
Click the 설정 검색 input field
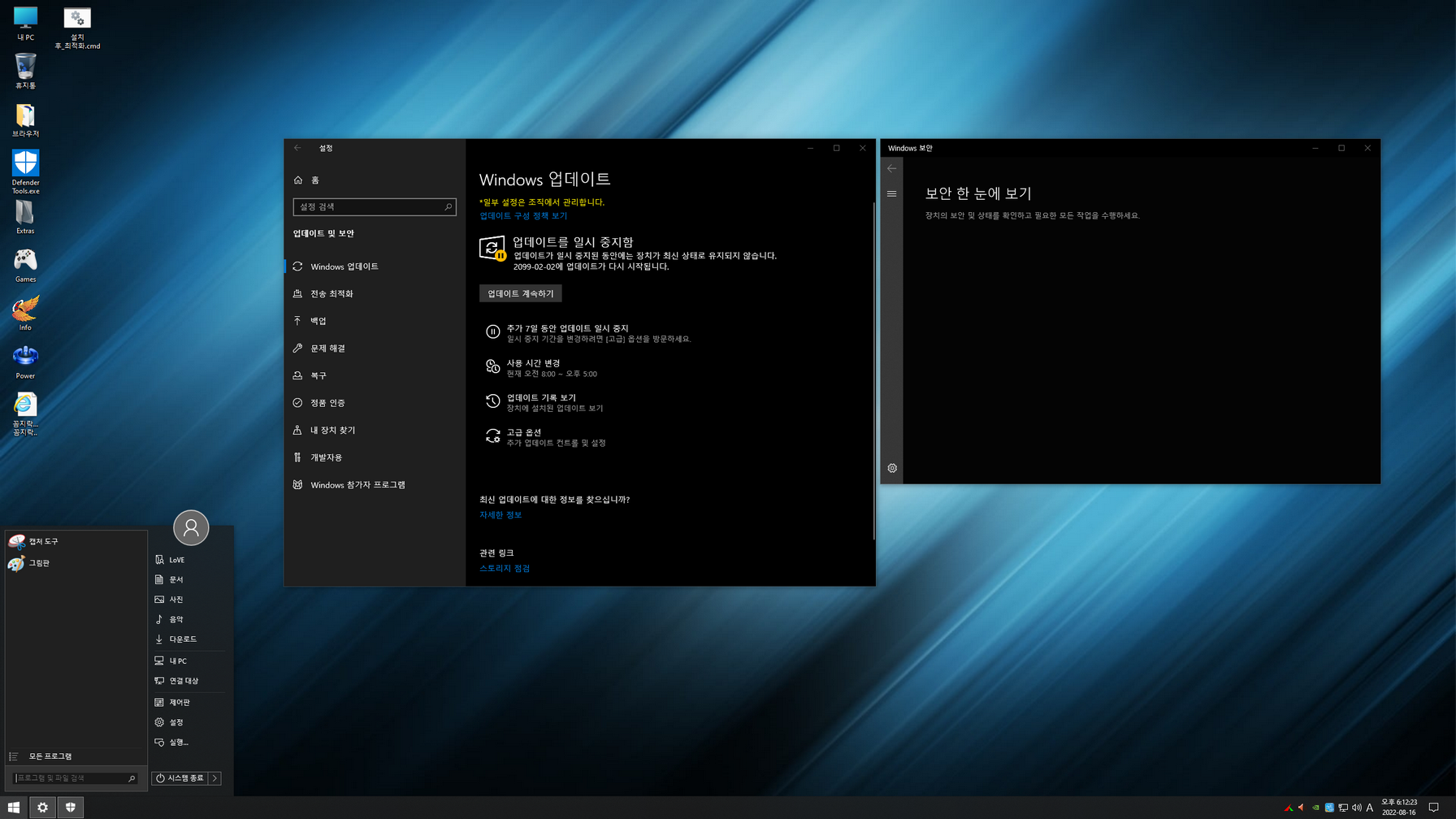(x=375, y=207)
